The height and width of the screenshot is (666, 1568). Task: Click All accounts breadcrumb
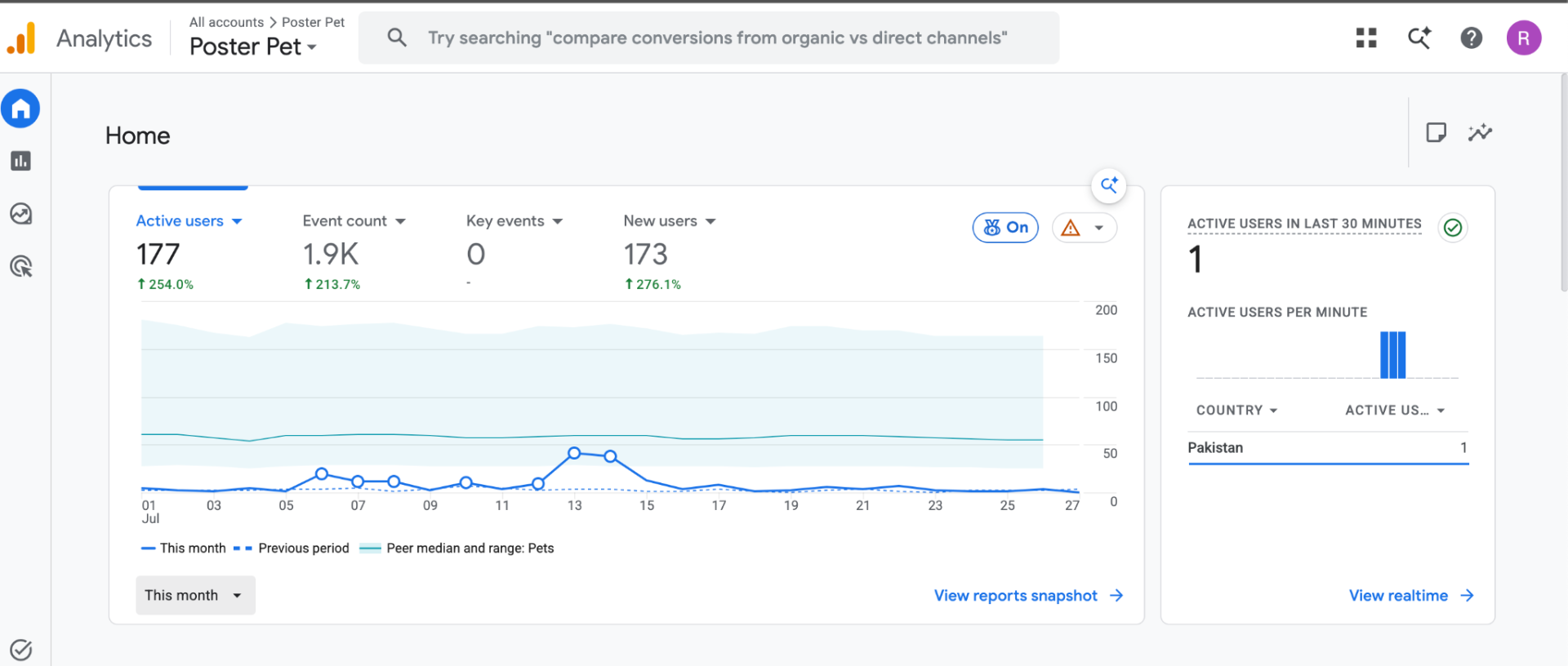(x=226, y=22)
